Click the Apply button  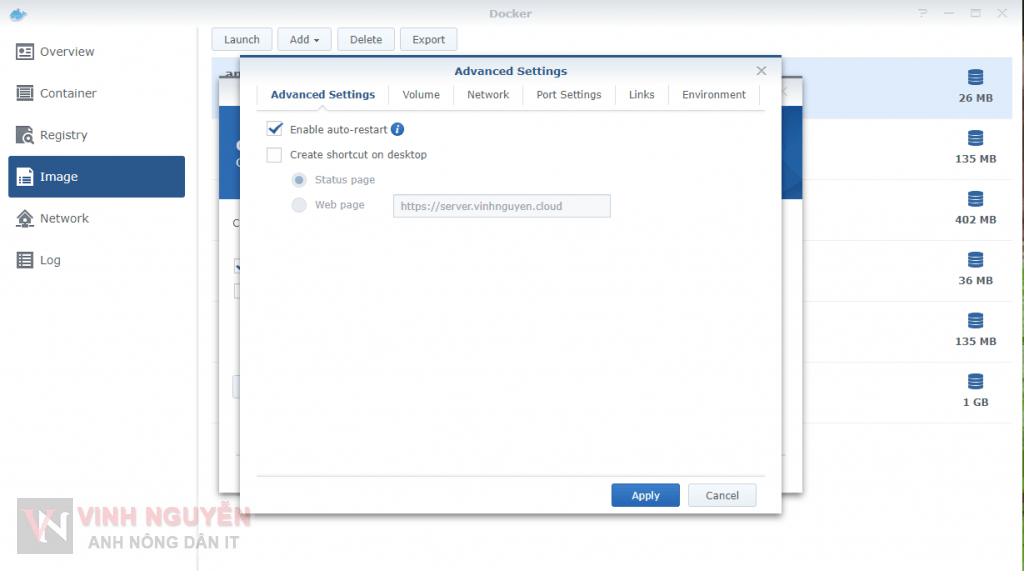[645, 495]
